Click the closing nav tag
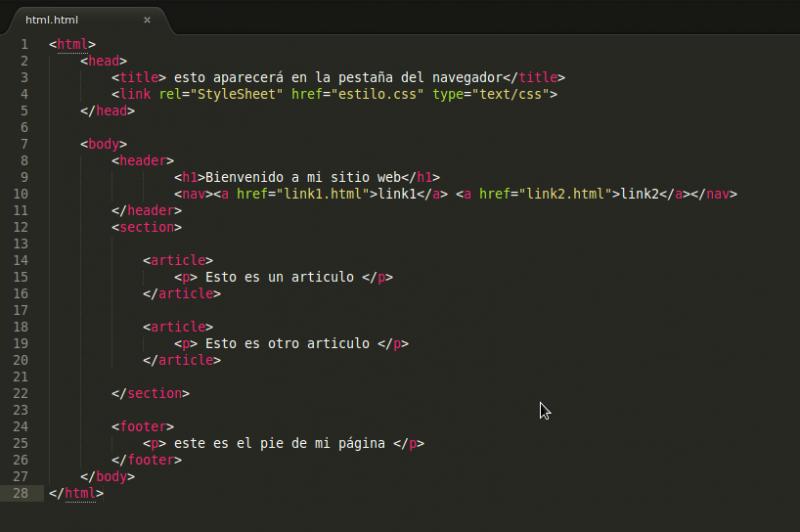The image size is (800, 532). pos(714,194)
